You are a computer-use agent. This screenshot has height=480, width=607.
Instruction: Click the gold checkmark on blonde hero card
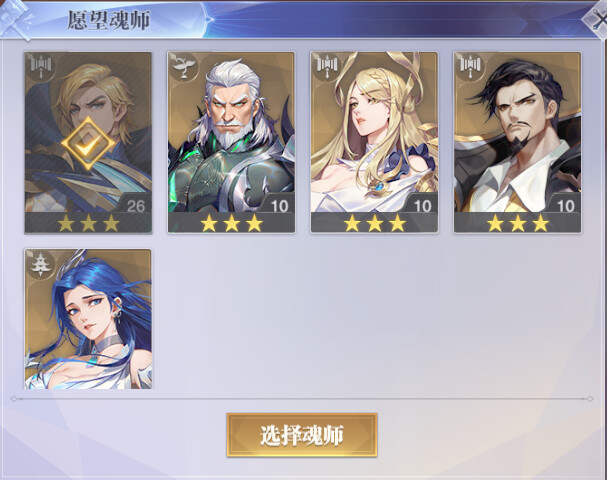pos(88,144)
